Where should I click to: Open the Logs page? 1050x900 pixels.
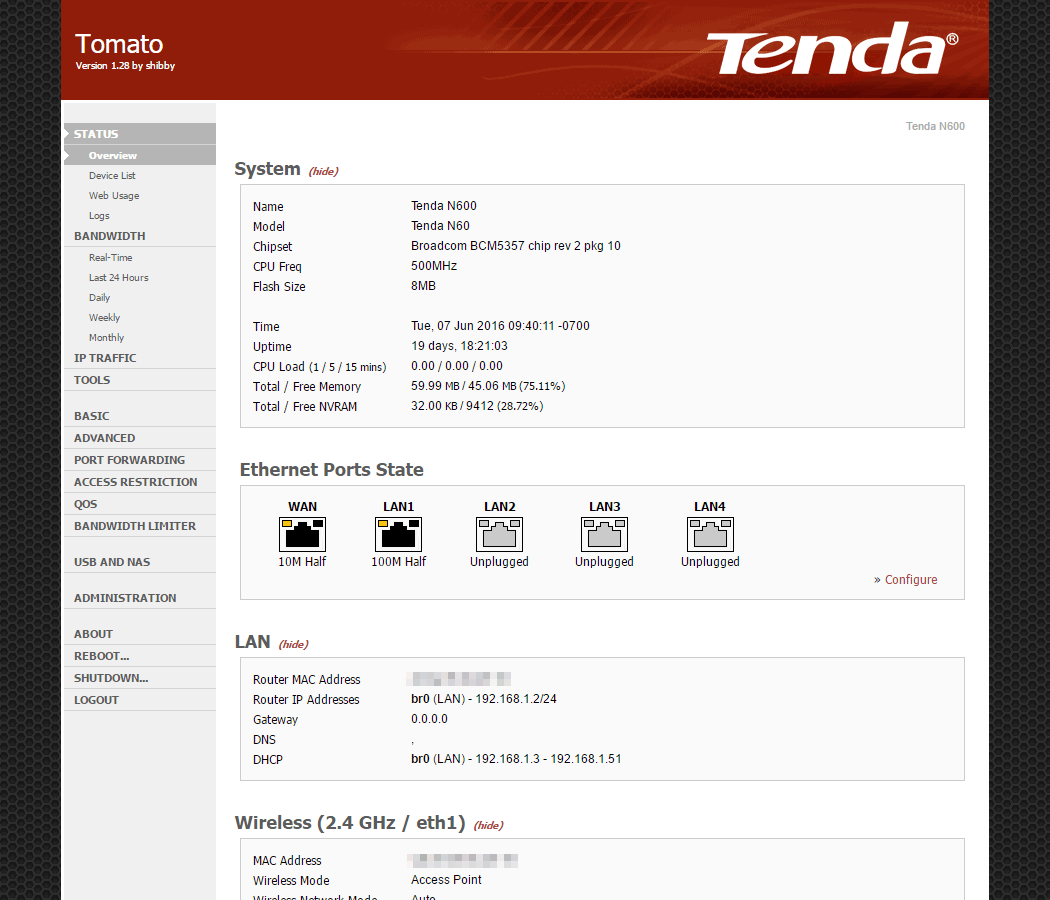(99, 216)
